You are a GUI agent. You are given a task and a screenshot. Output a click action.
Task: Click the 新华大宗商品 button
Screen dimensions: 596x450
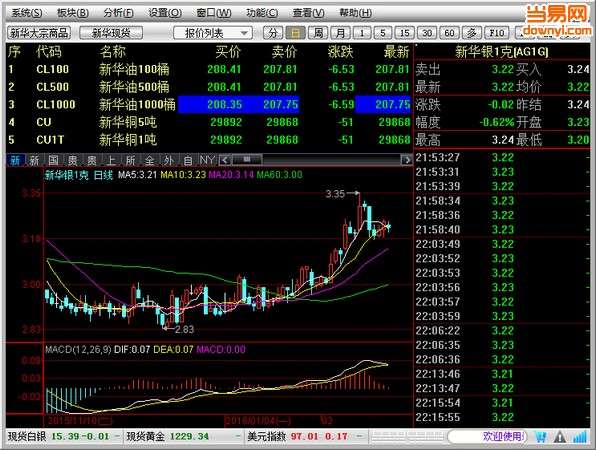pyautogui.click(x=39, y=33)
